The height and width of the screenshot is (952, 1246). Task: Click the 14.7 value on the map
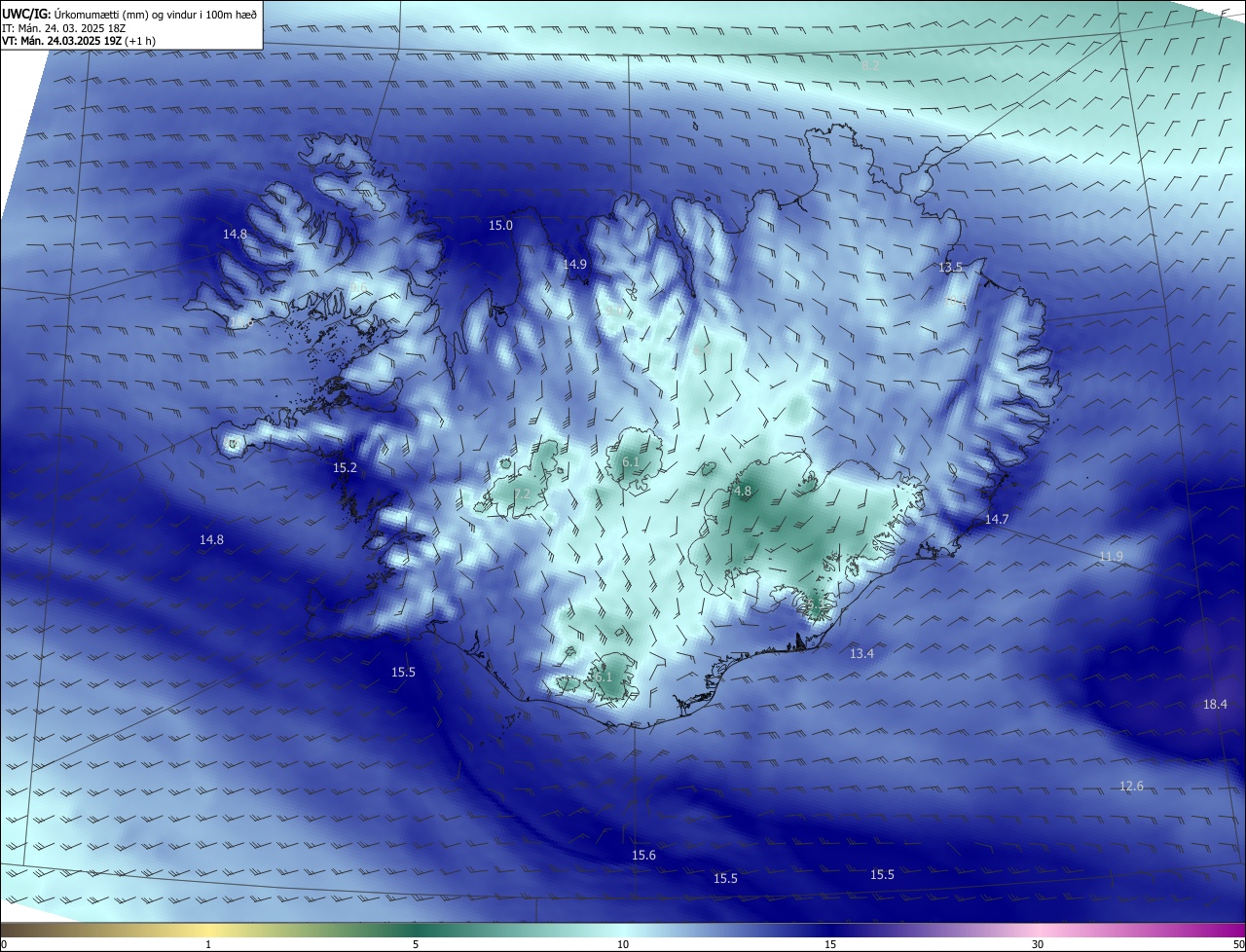(996, 520)
